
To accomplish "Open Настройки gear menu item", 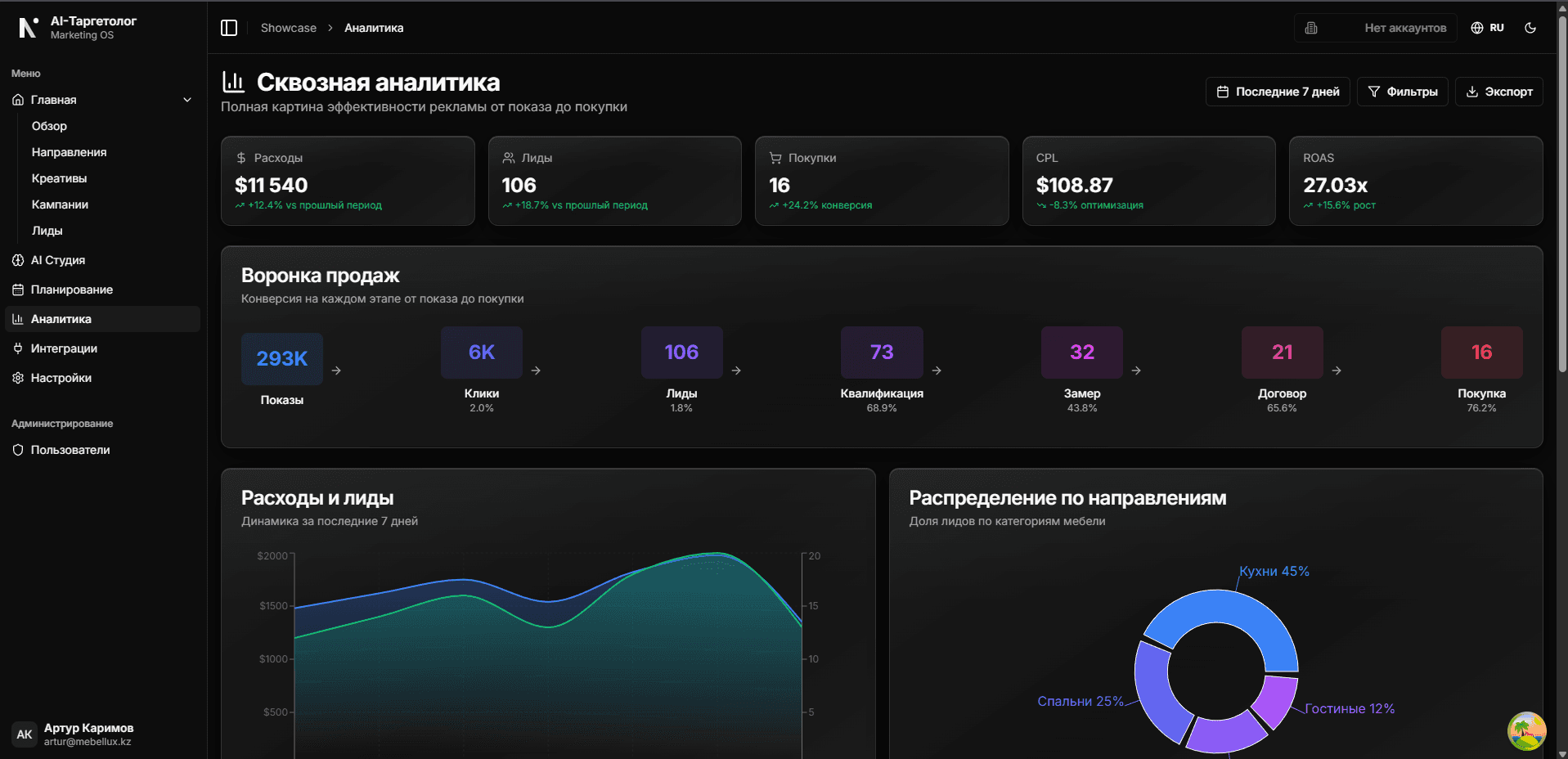I will [x=61, y=378].
